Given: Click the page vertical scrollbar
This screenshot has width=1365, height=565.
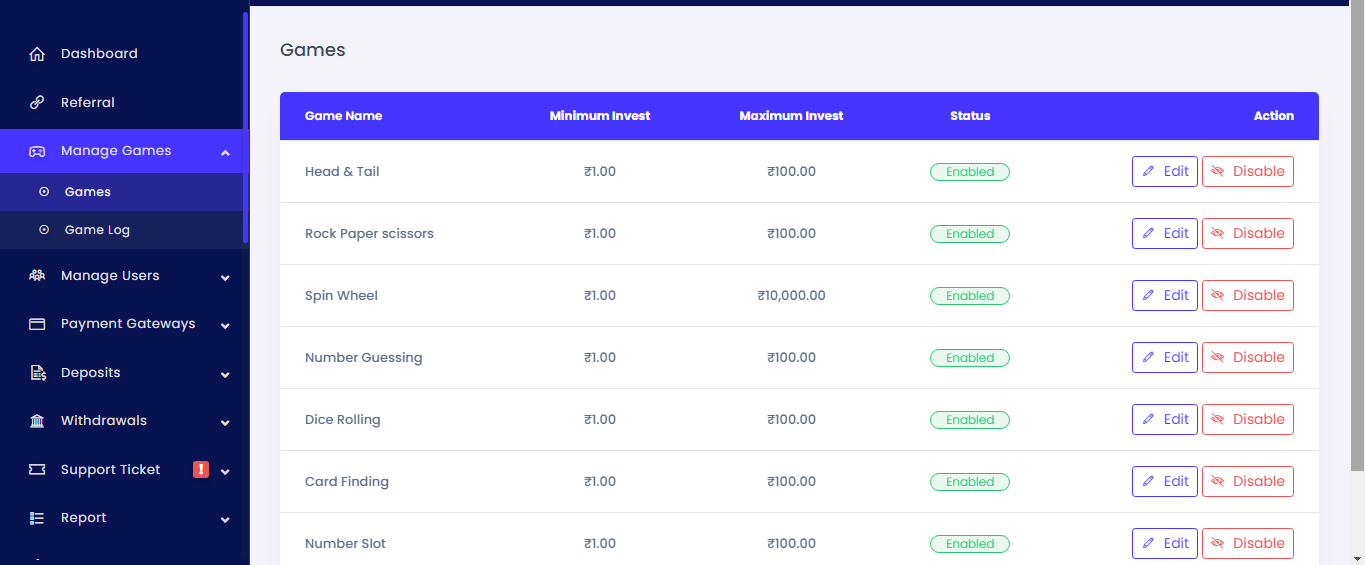Looking at the screenshot, I should point(1357,240).
